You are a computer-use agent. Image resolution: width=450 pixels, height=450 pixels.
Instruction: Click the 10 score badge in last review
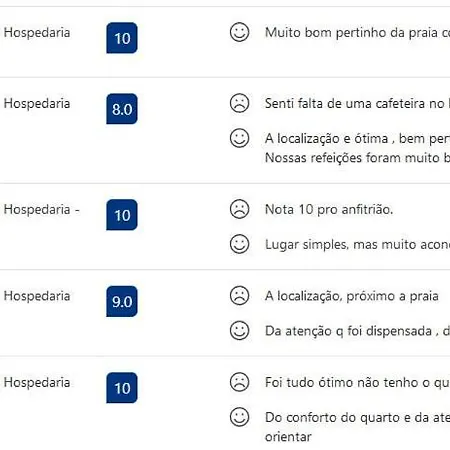(122, 388)
